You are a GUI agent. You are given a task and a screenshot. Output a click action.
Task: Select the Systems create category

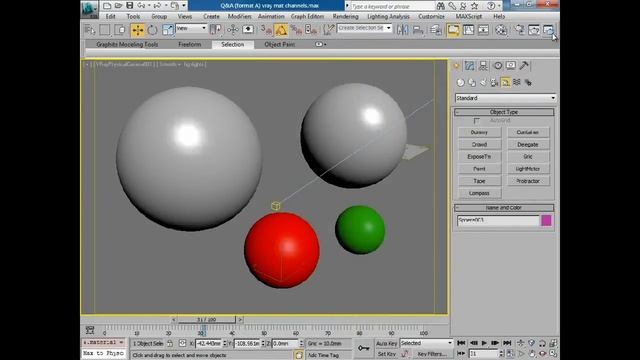528,82
